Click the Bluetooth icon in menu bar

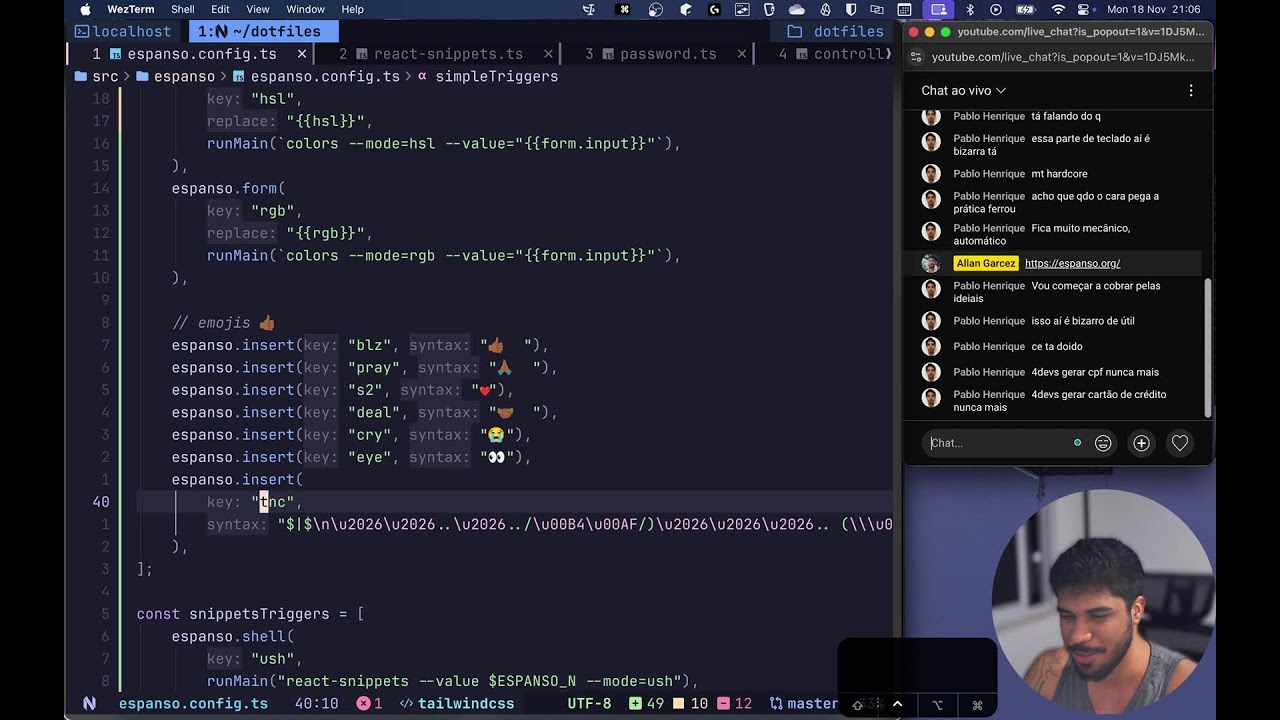970,9
